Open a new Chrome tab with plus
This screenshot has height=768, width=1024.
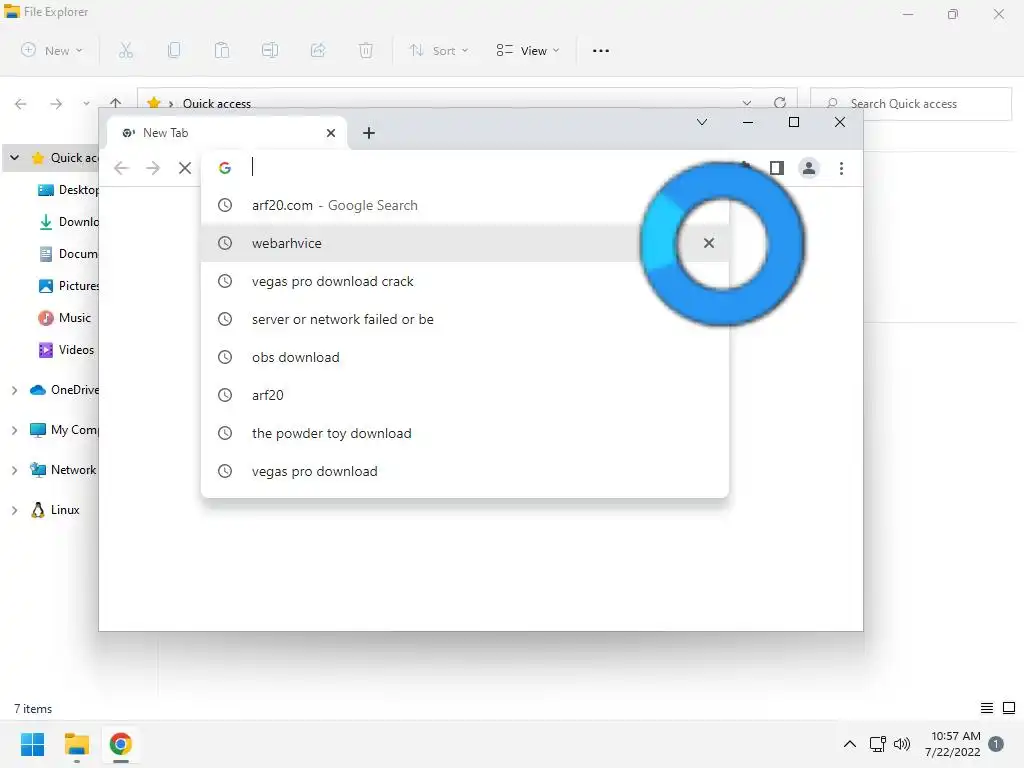pyautogui.click(x=369, y=133)
